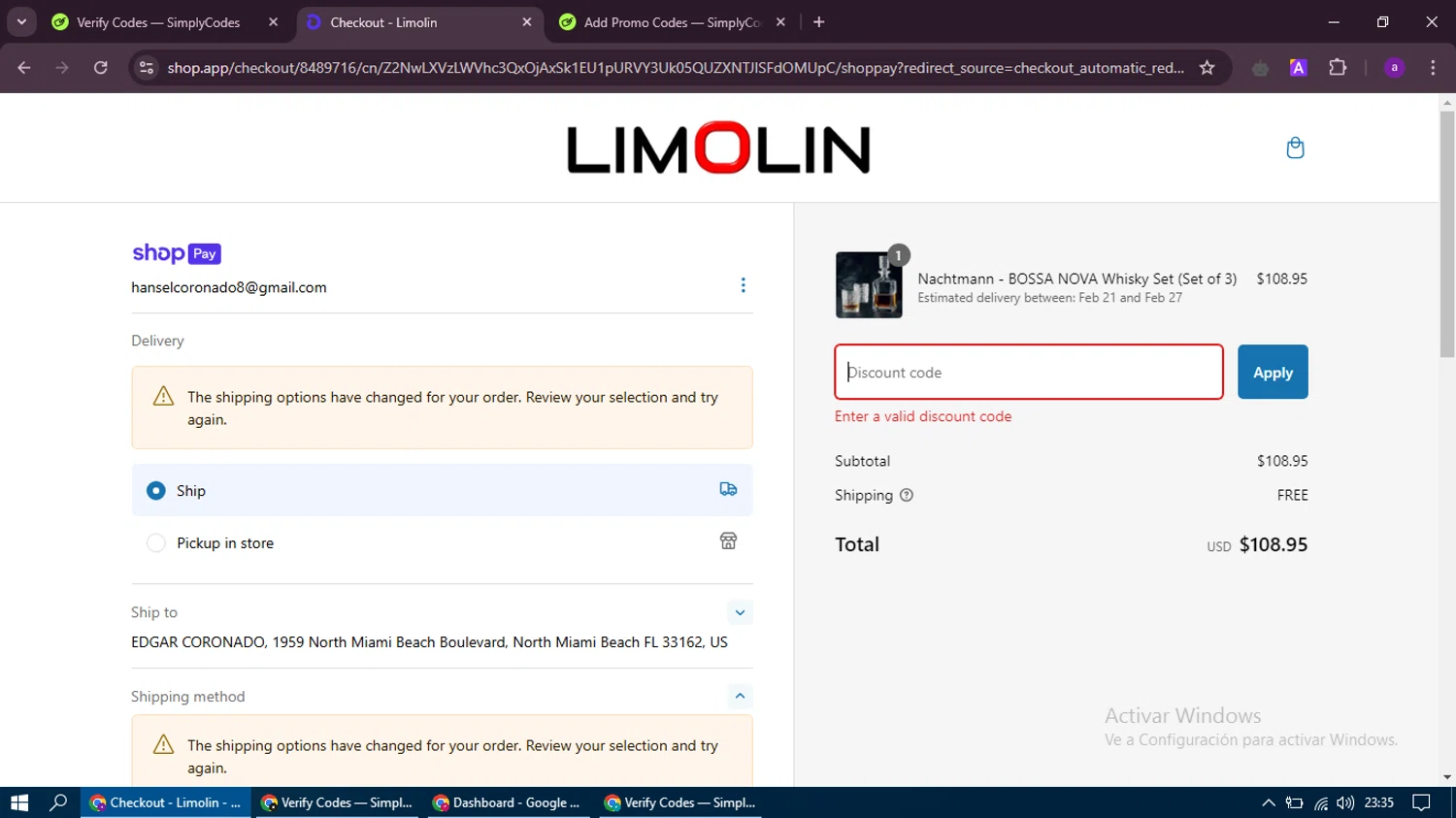
Task: View site information icon in address bar
Action: click(x=147, y=68)
